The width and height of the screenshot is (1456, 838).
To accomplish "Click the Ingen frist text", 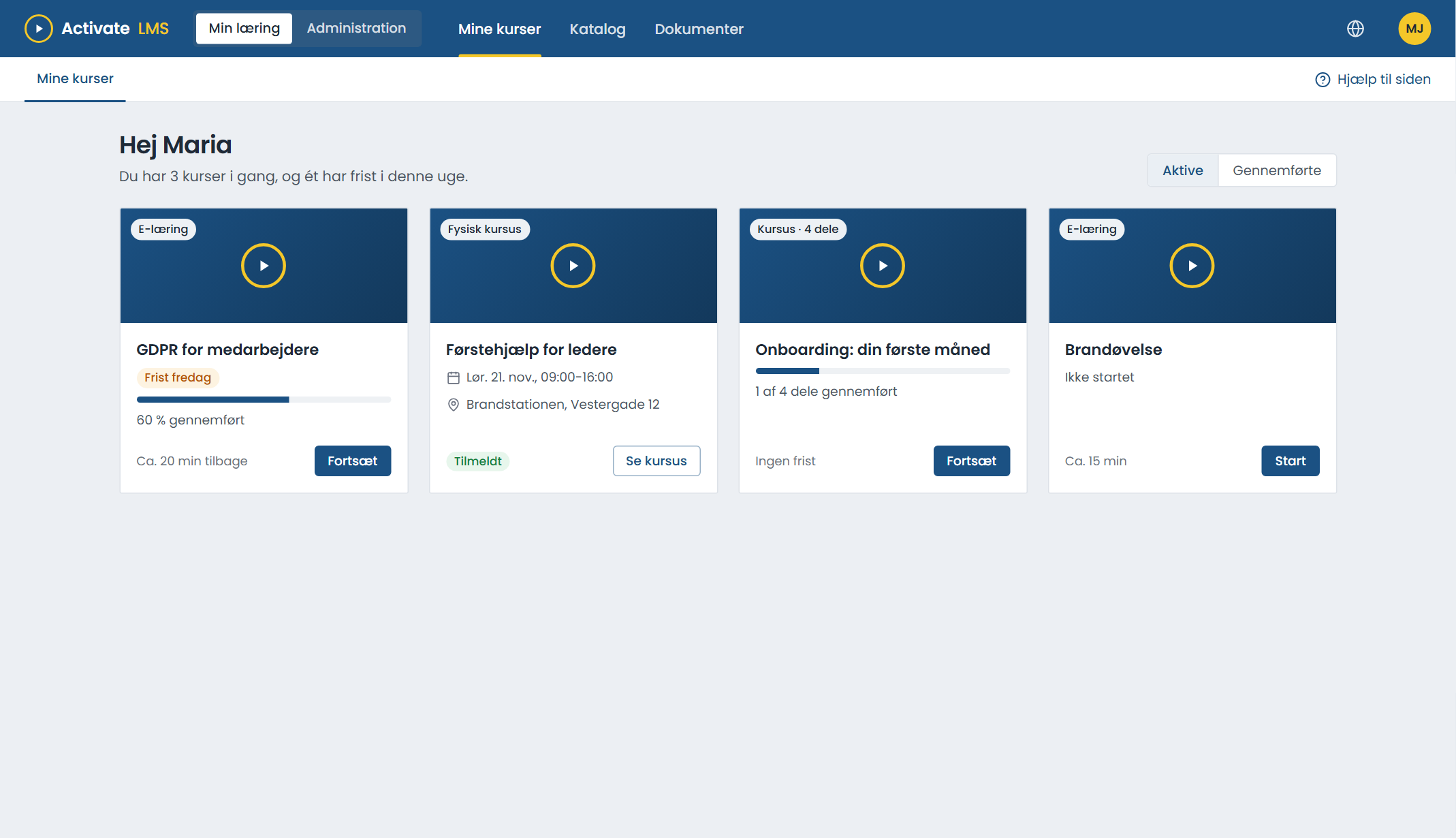I will (785, 461).
